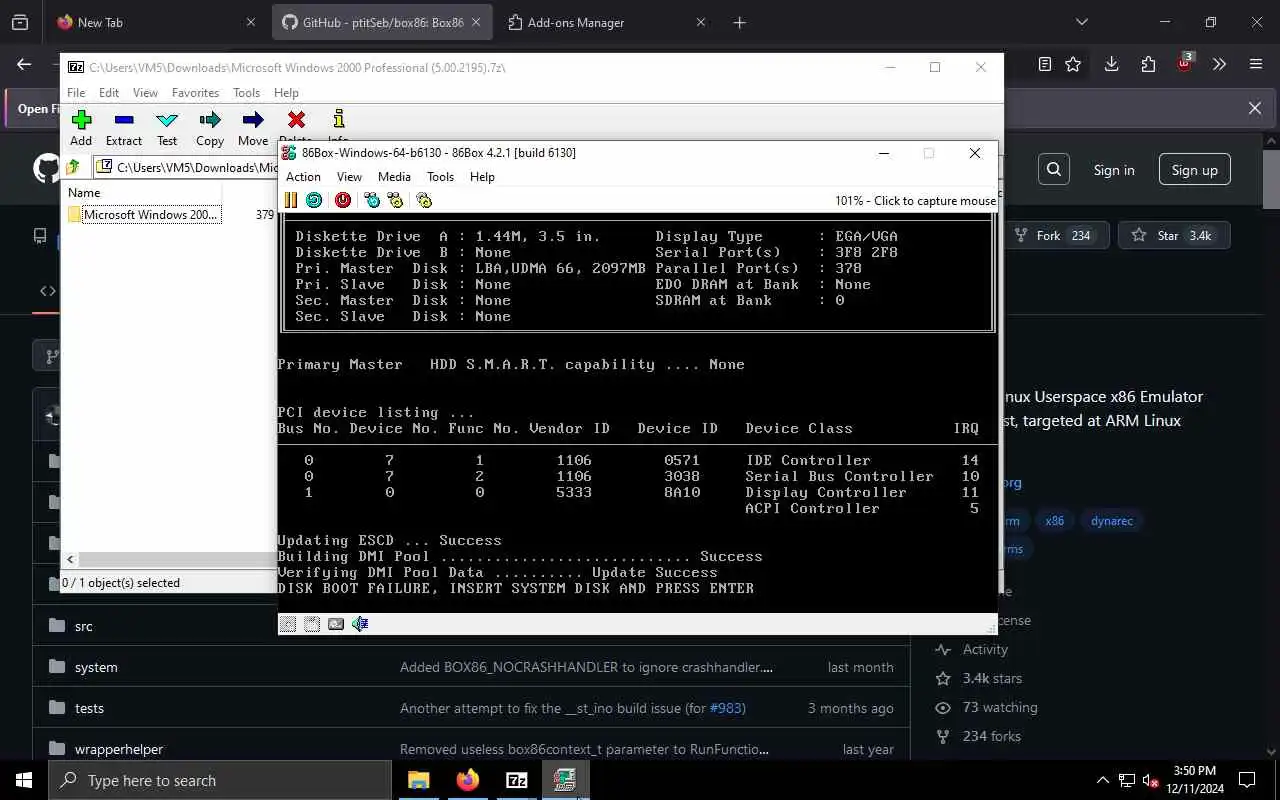1280x800 pixels.
Task: Click the uBlock extension icon with badge
Action: coord(1185,62)
